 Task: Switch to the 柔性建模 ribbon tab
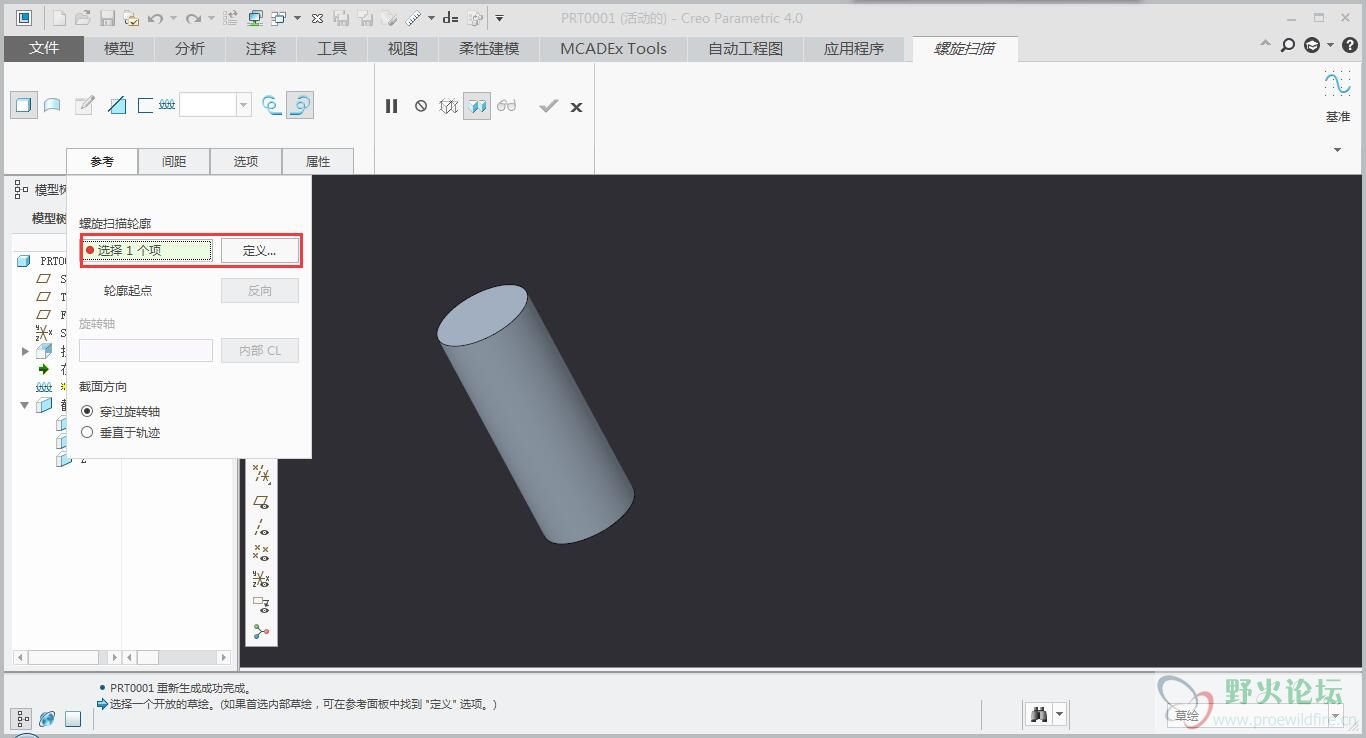click(x=490, y=48)
